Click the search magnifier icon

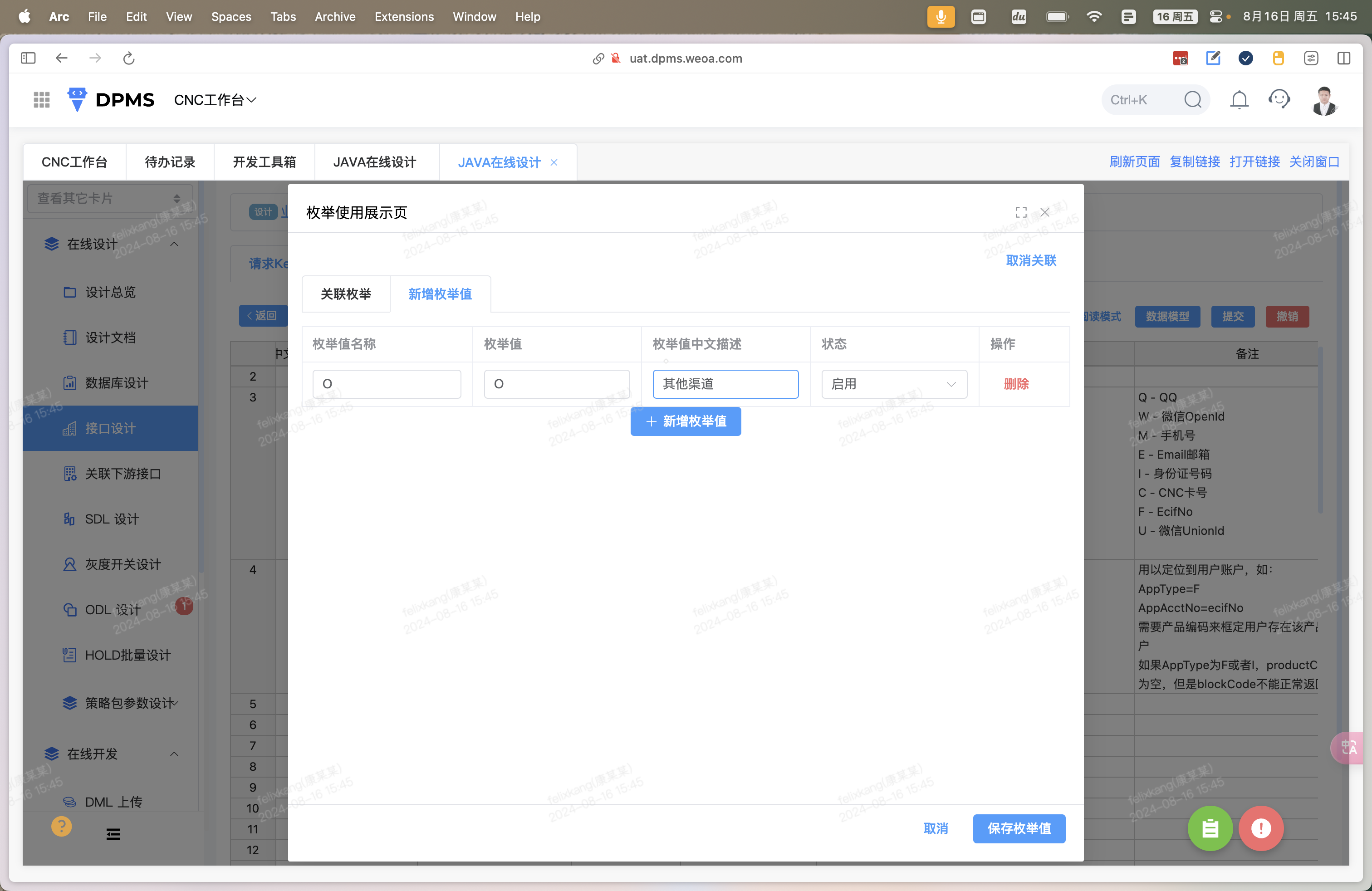point(1193,100)
